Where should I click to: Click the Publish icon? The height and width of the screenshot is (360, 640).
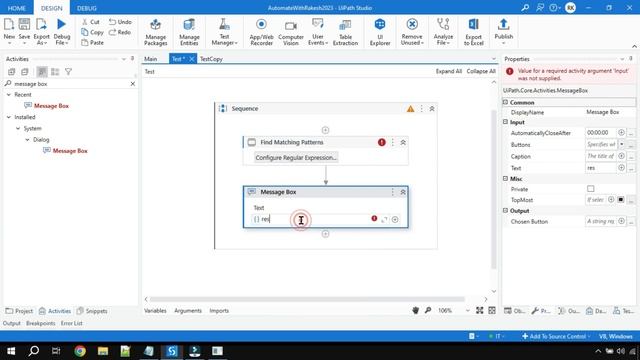503,24
